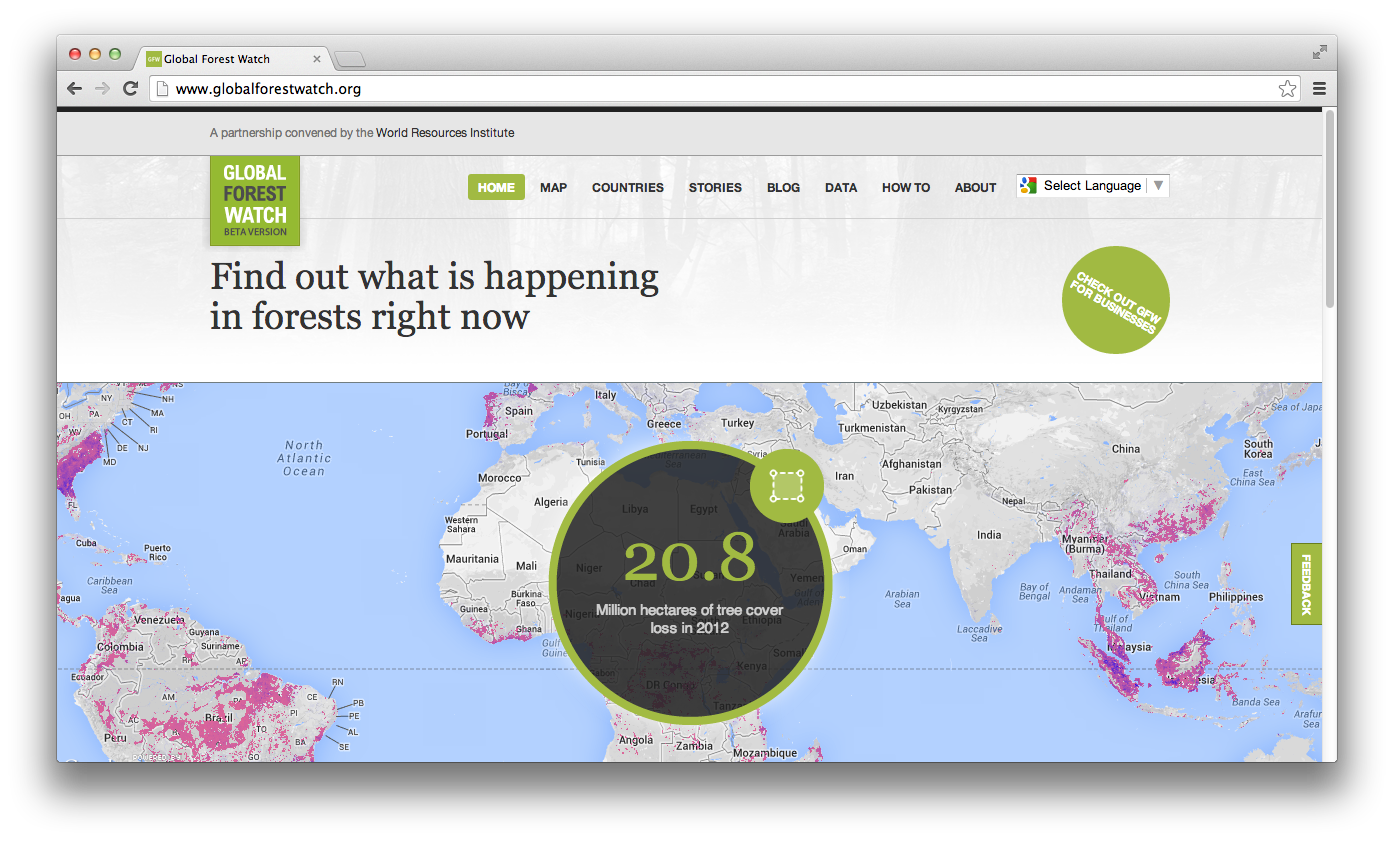Screen dimensions: 1394x841
Task: Click the area selection icon on the map circle
Action: [787, 486]
